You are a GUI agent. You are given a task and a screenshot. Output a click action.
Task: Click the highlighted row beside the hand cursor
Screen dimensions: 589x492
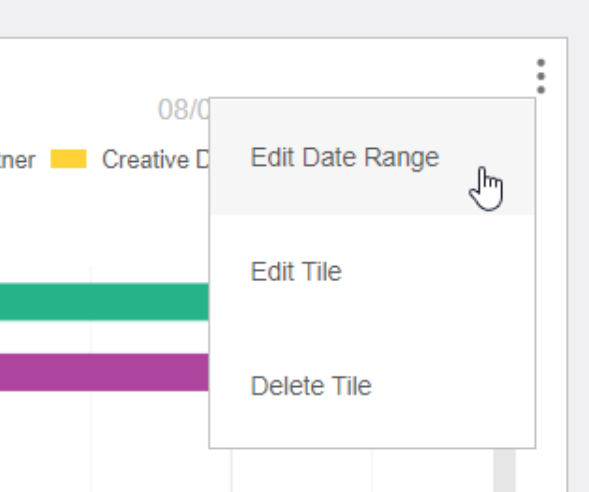(372, 157)
